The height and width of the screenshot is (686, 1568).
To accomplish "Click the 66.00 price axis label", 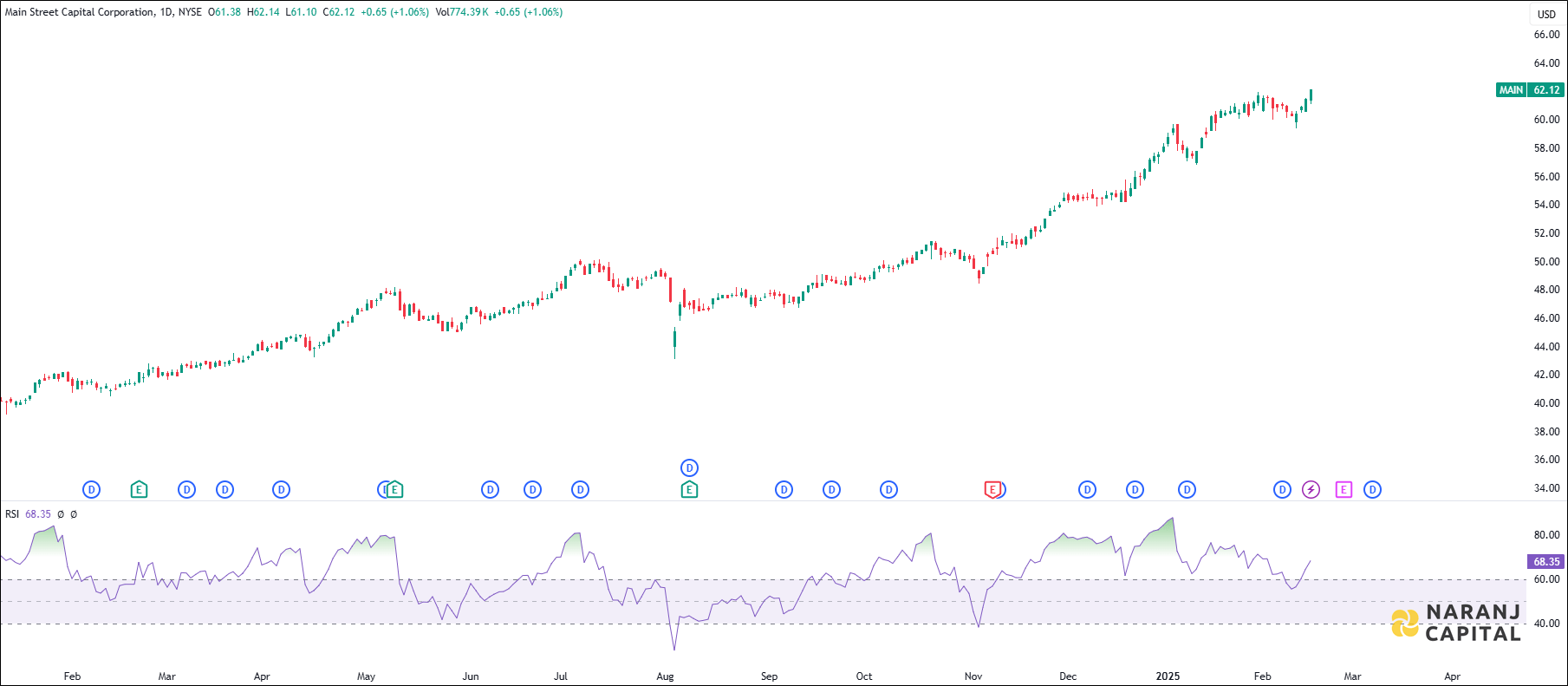I will coord(1546,35).
